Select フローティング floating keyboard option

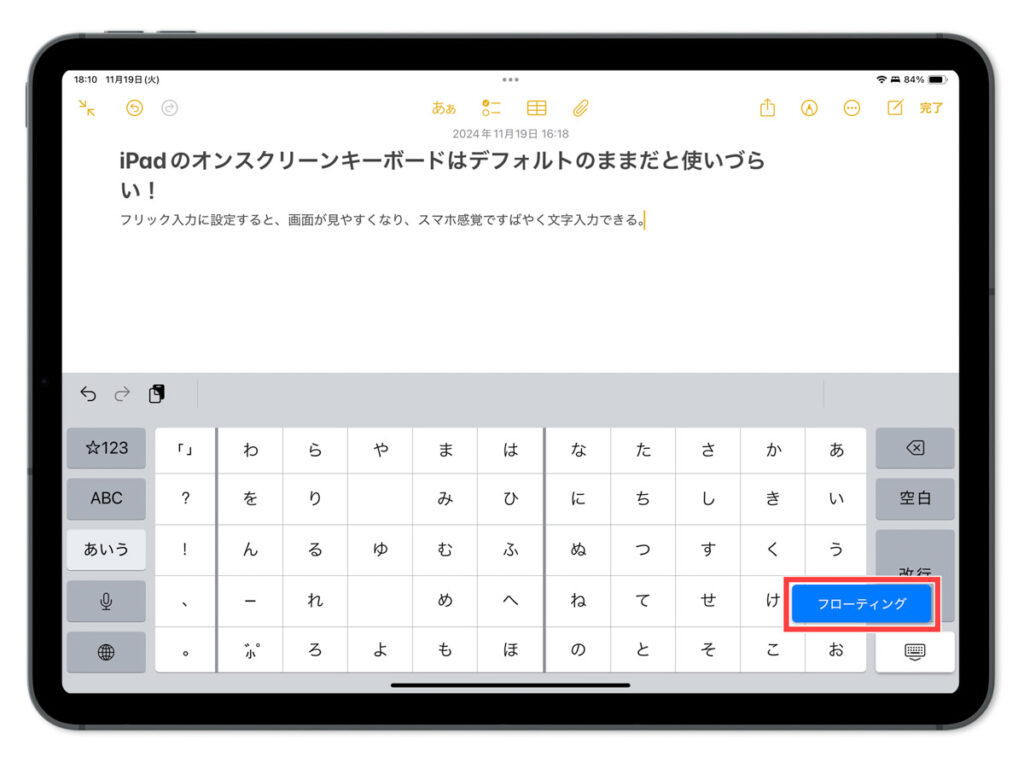pyautogui.click(x=861, y=603)
